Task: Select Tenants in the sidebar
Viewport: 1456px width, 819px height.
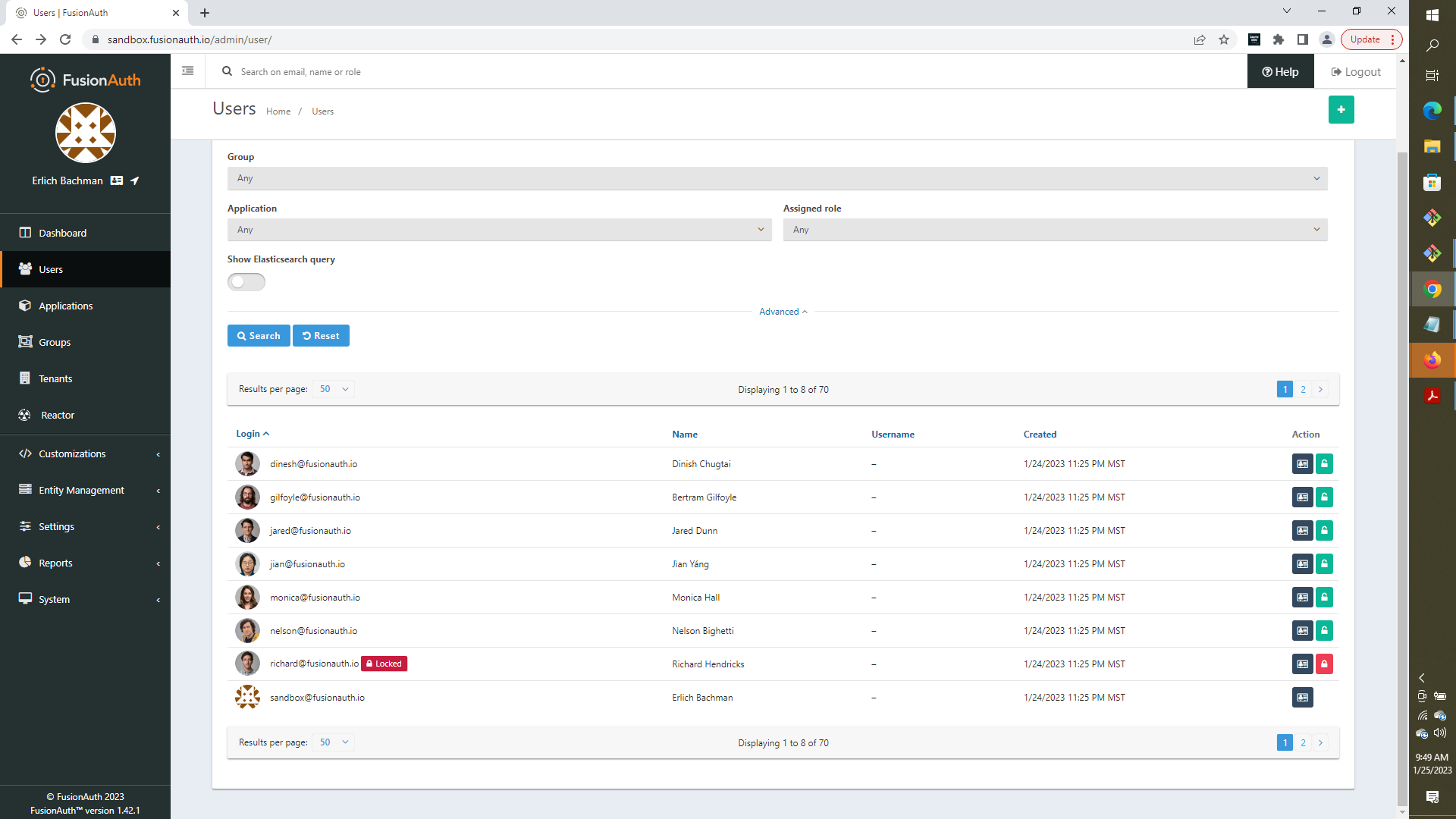Action: (54, 378)
